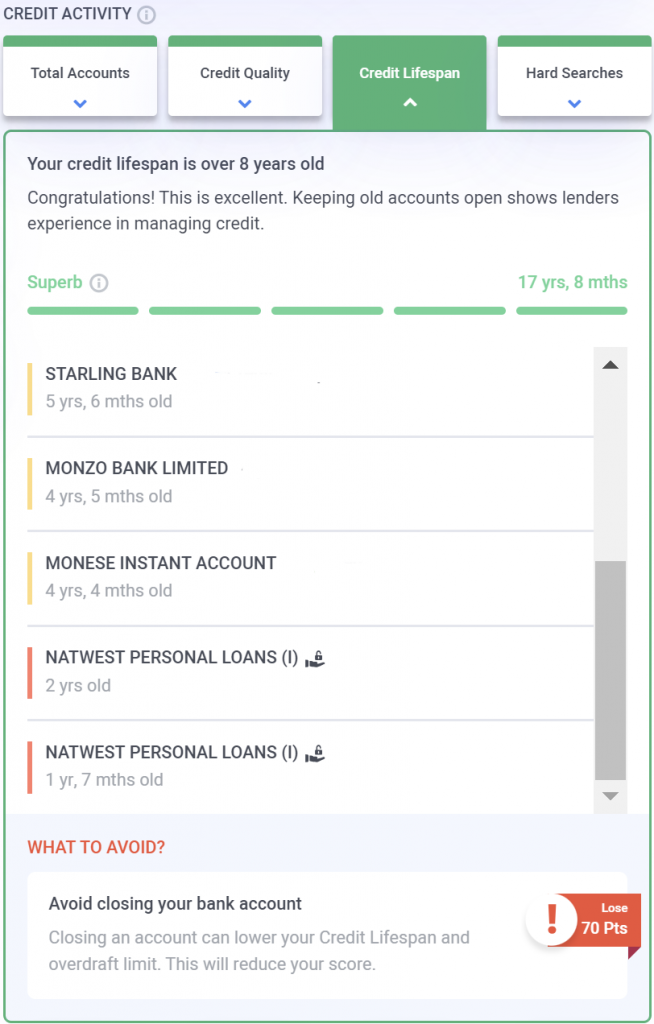Expand the Credit Quality chevron
654x1024 pixels.
(245, 103)
